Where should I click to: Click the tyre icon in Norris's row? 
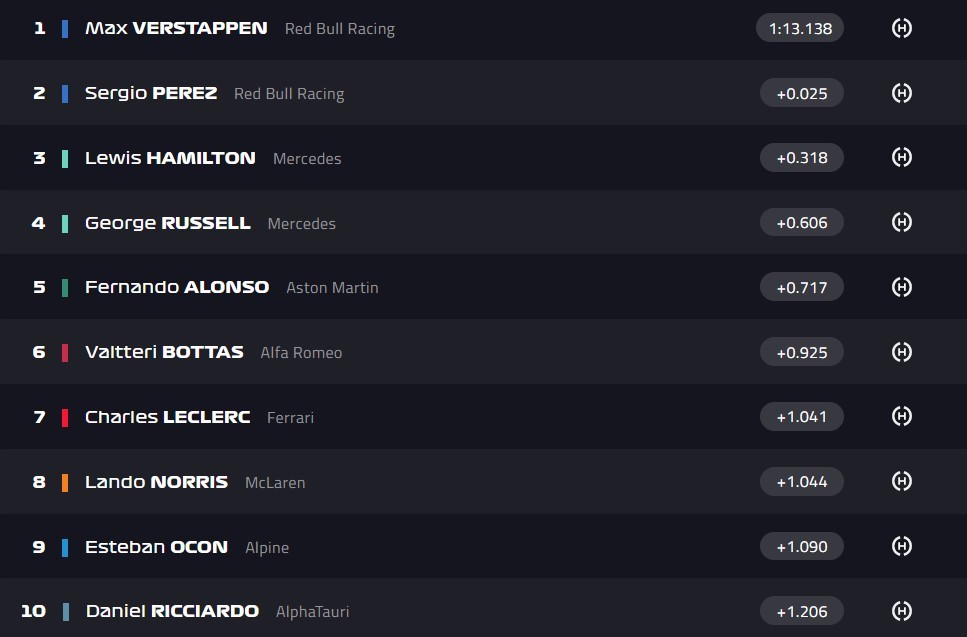click(901, 481)
